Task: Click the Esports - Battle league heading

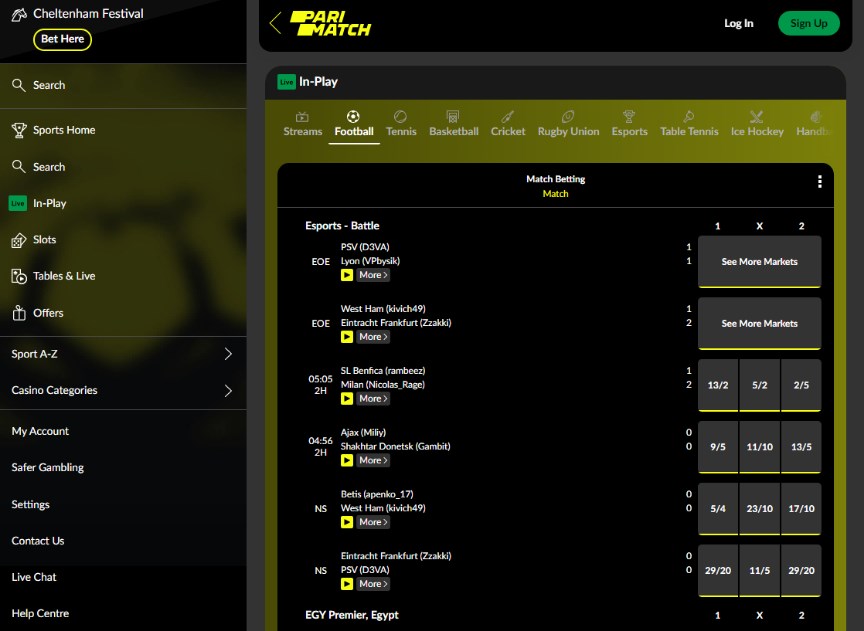Action: click(x=342, y=226)
